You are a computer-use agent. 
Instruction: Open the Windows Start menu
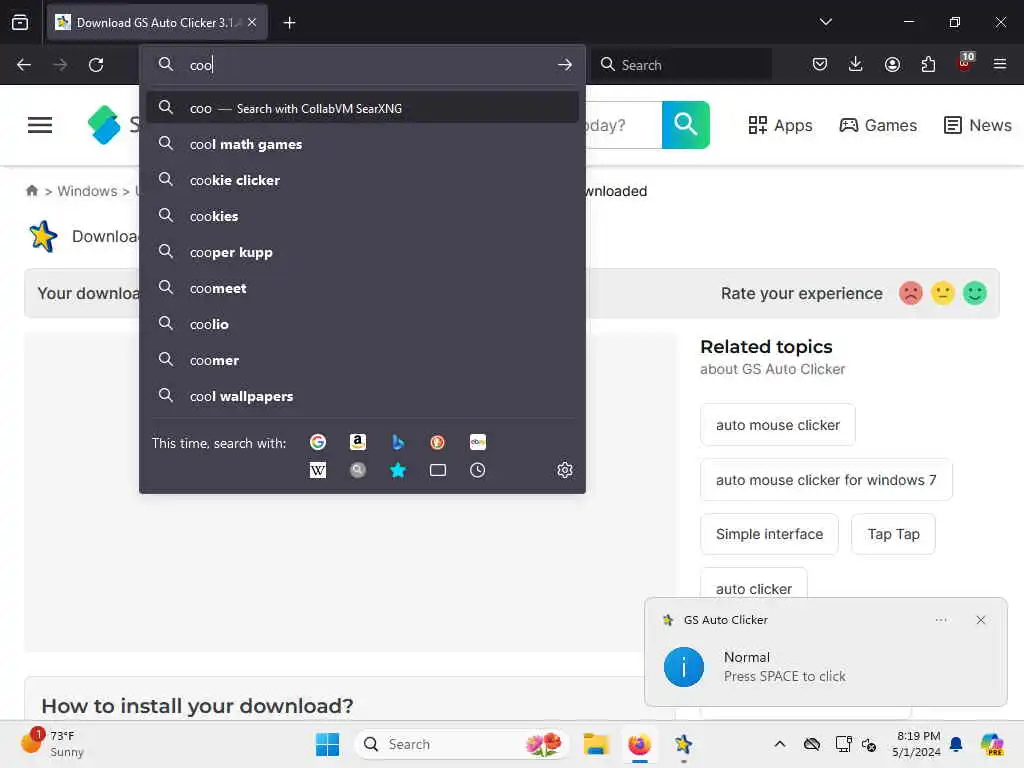(x=327, y=744)
